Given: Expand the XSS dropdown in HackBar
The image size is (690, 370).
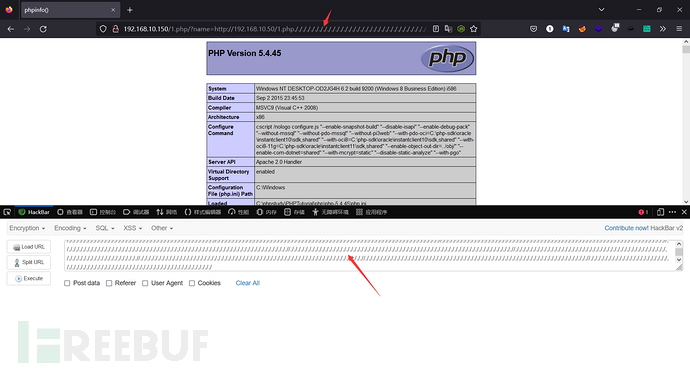Looking at the screenshot, I should [132, 228].
